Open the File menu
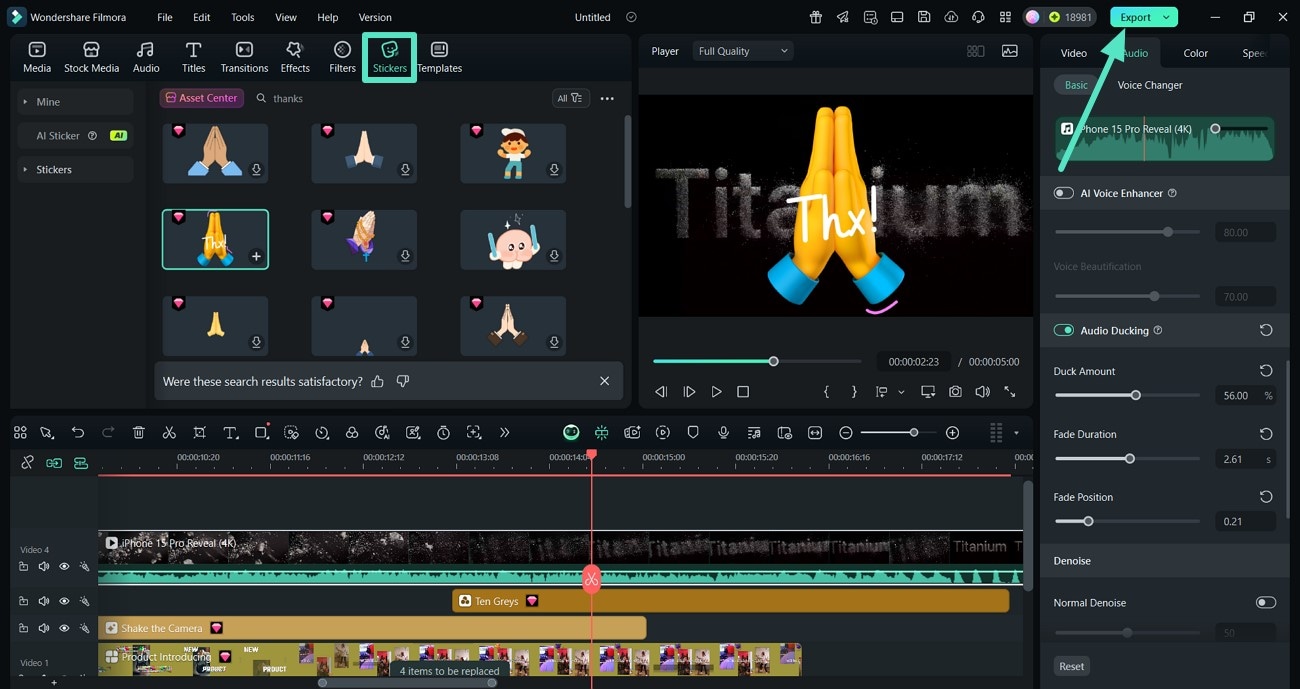 165,17
